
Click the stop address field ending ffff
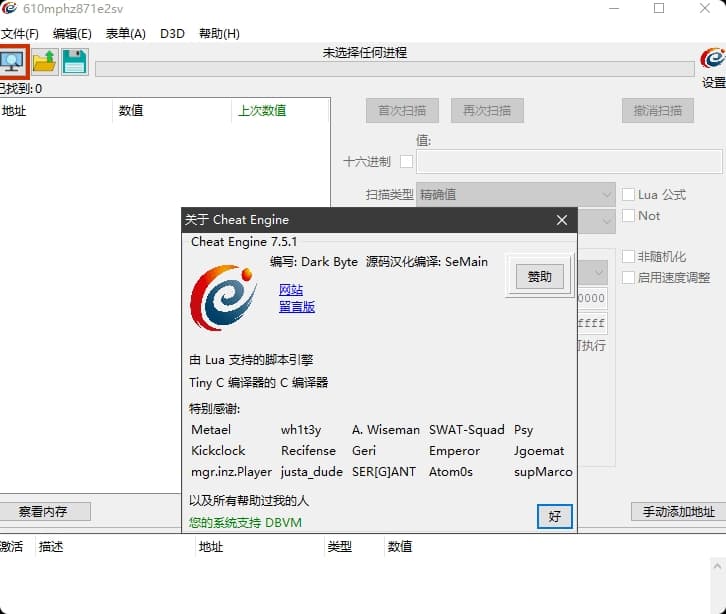tap(592, 323)
